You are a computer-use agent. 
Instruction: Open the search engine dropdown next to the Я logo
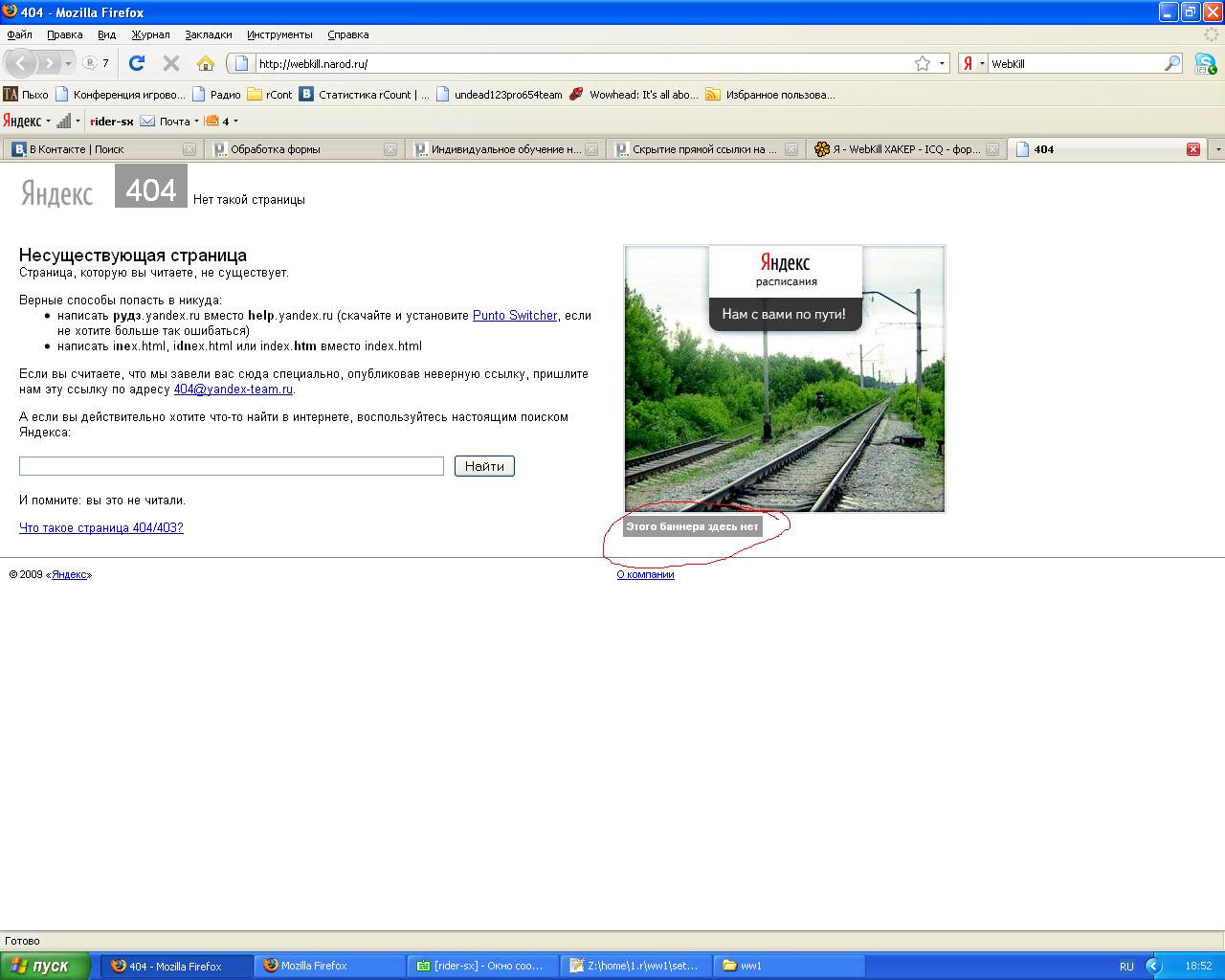coord(982,64)
